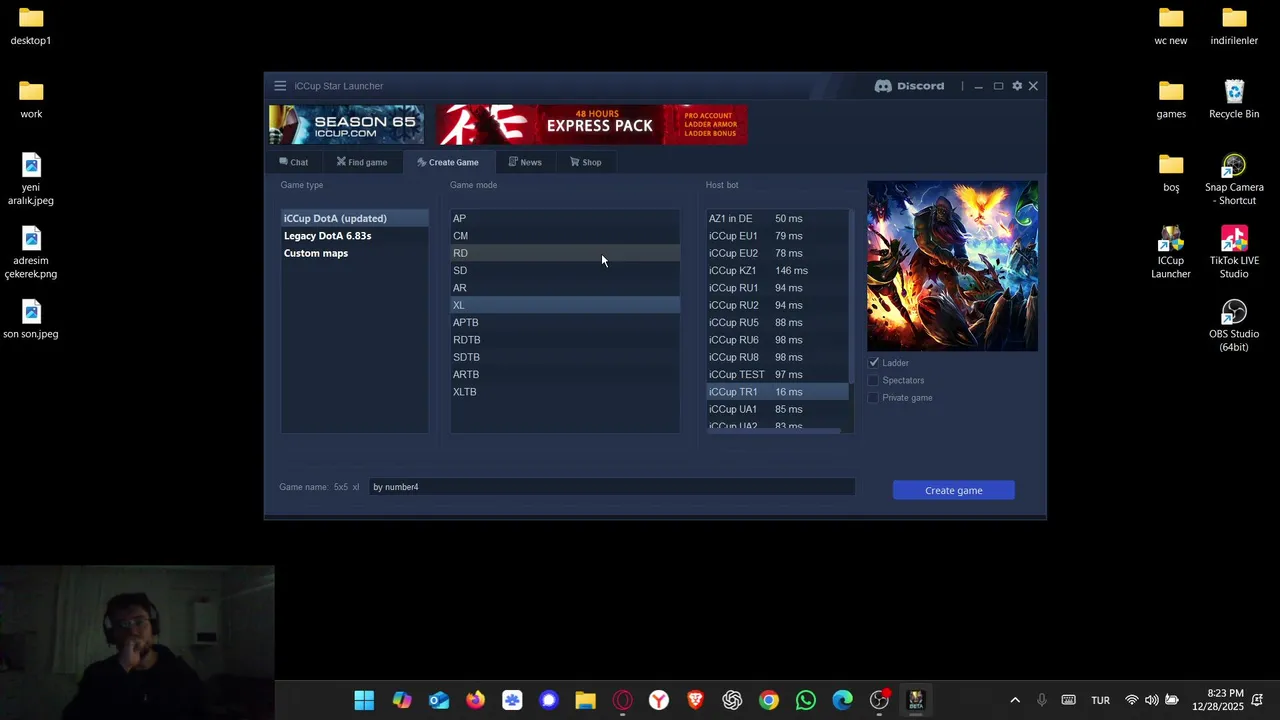Choose RD game mode

click(565, 253)
